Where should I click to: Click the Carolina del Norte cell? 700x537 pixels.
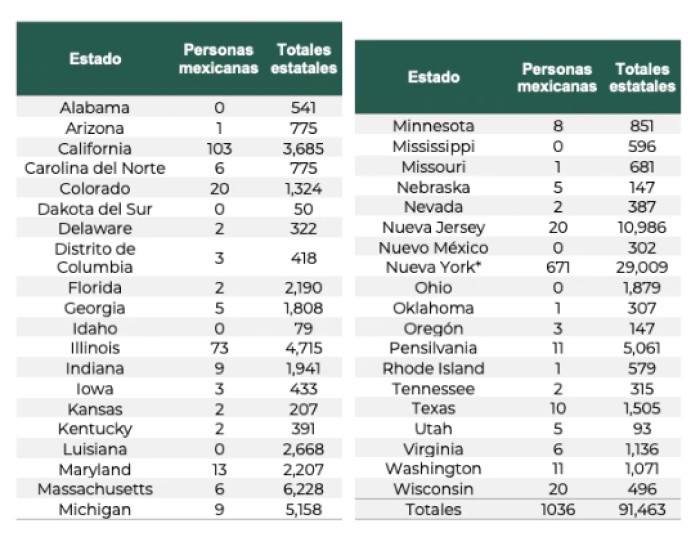point(95,168)
